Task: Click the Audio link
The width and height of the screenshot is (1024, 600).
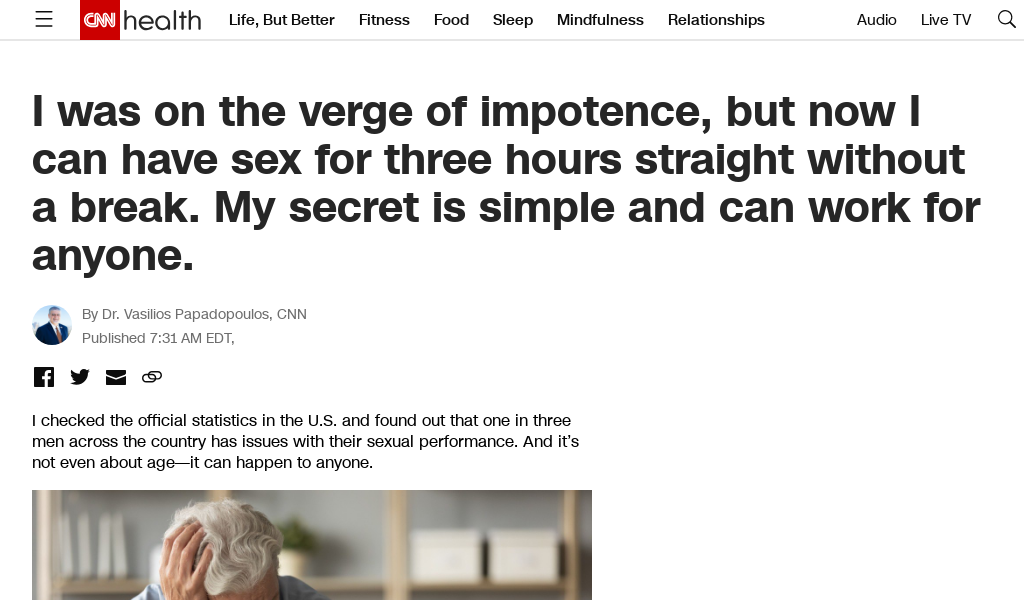Action: (x=876, y=20)
